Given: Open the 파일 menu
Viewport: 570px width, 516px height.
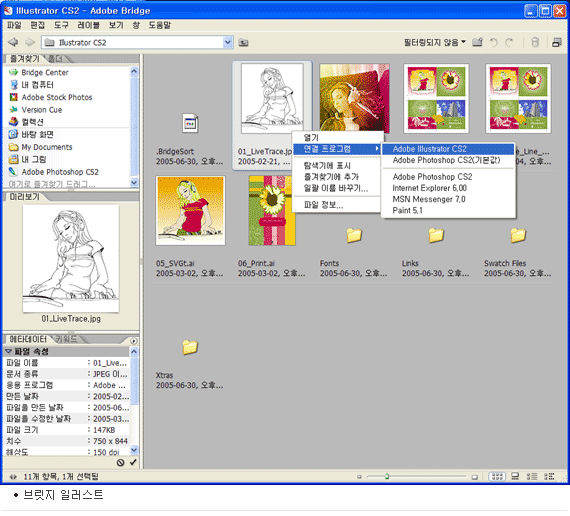Looking at the screenshot, I should [x=14, y=25].
